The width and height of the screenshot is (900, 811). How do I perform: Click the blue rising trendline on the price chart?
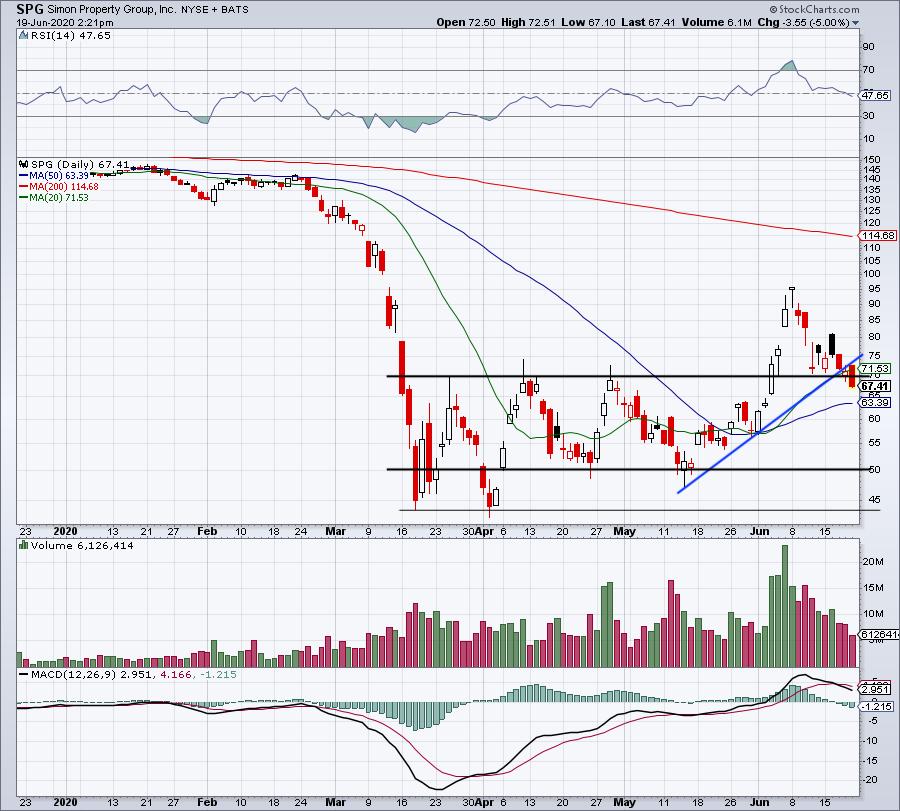click(769, 424)
